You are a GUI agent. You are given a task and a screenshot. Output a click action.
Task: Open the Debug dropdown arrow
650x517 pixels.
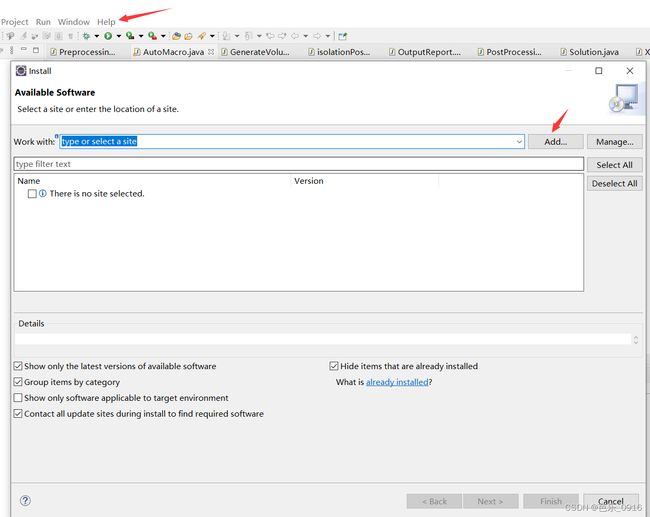[x=97, y=36]
